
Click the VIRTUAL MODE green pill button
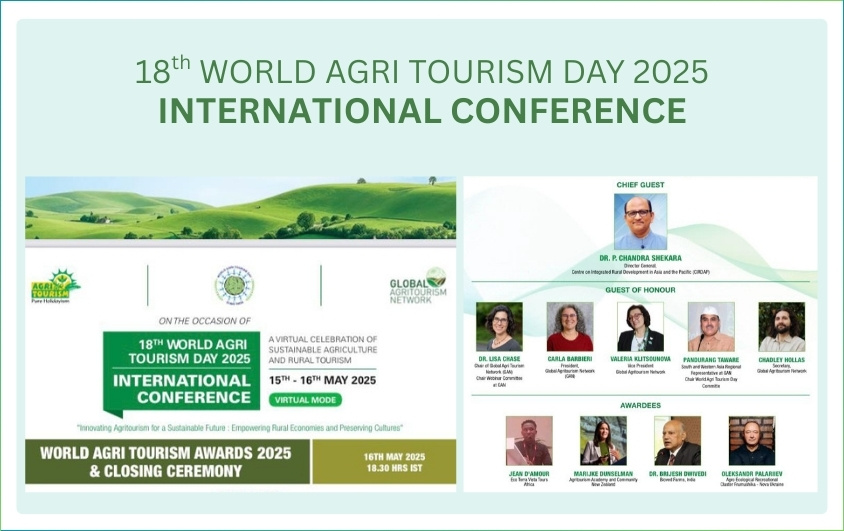point(305,400)
